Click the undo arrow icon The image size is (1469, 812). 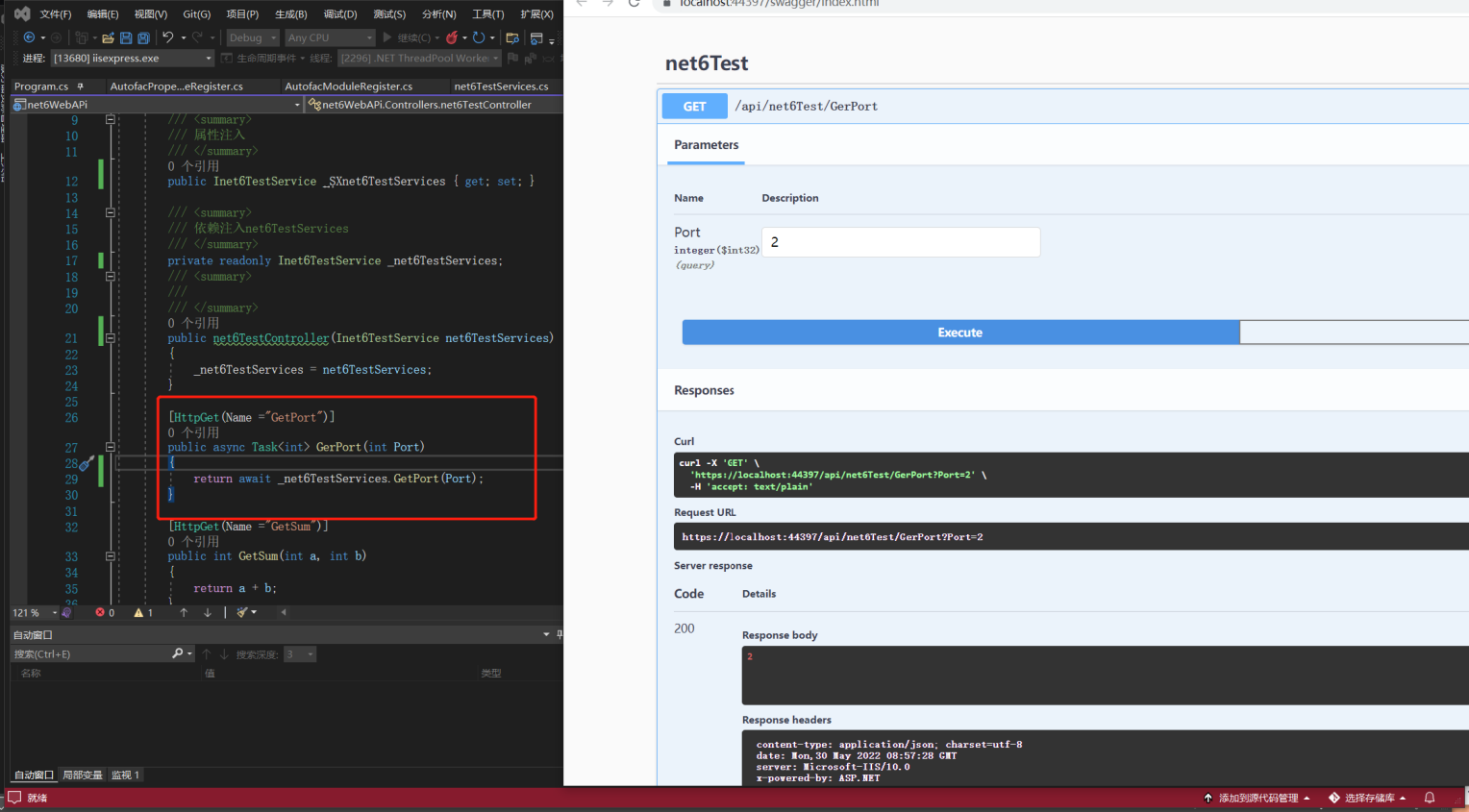pyautogui.click(x=168, y=37)
